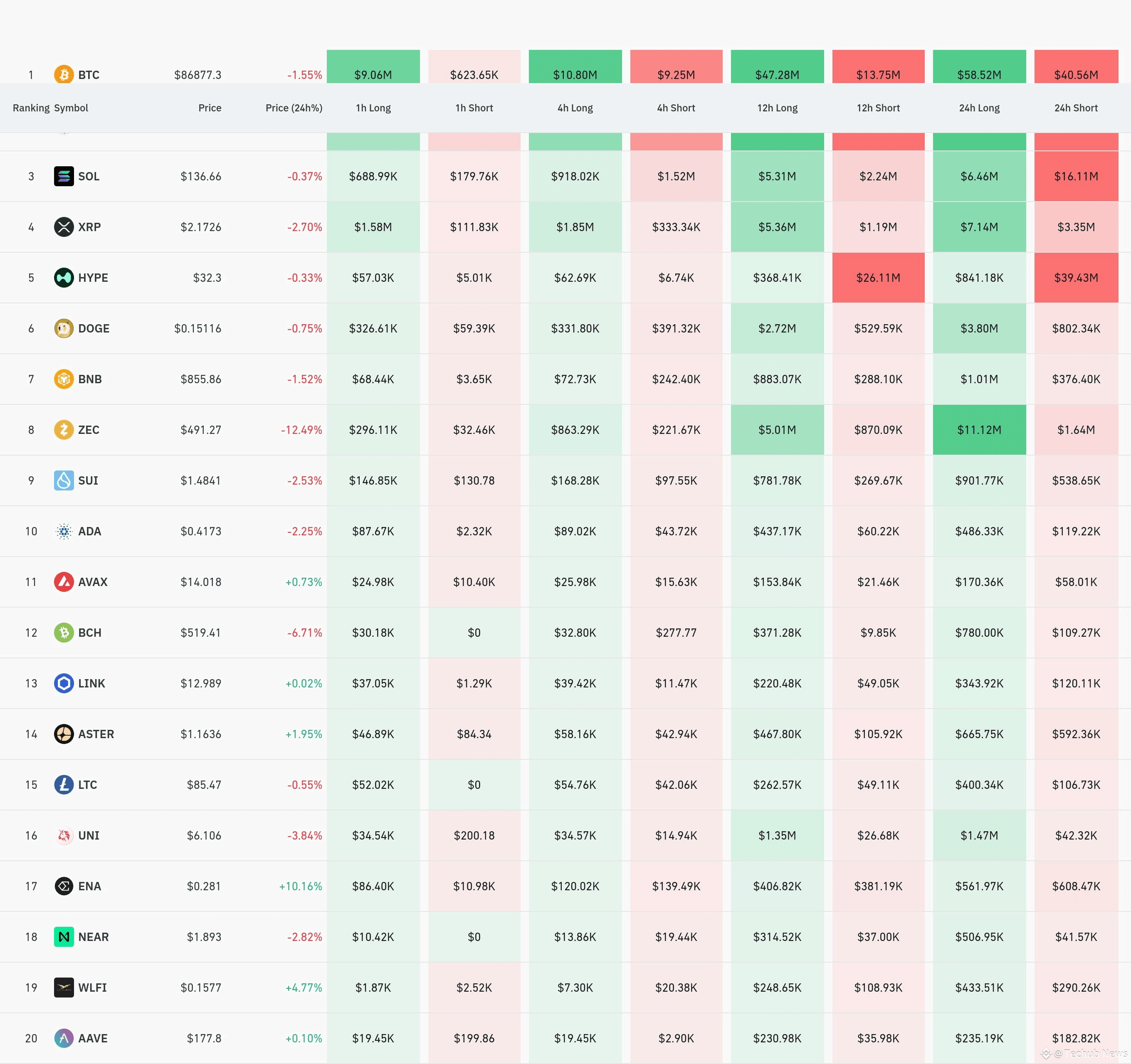Click the ZEC Zcash coin icon
Viewport: 1131px width, 1064px height.
tap(64, 430)
